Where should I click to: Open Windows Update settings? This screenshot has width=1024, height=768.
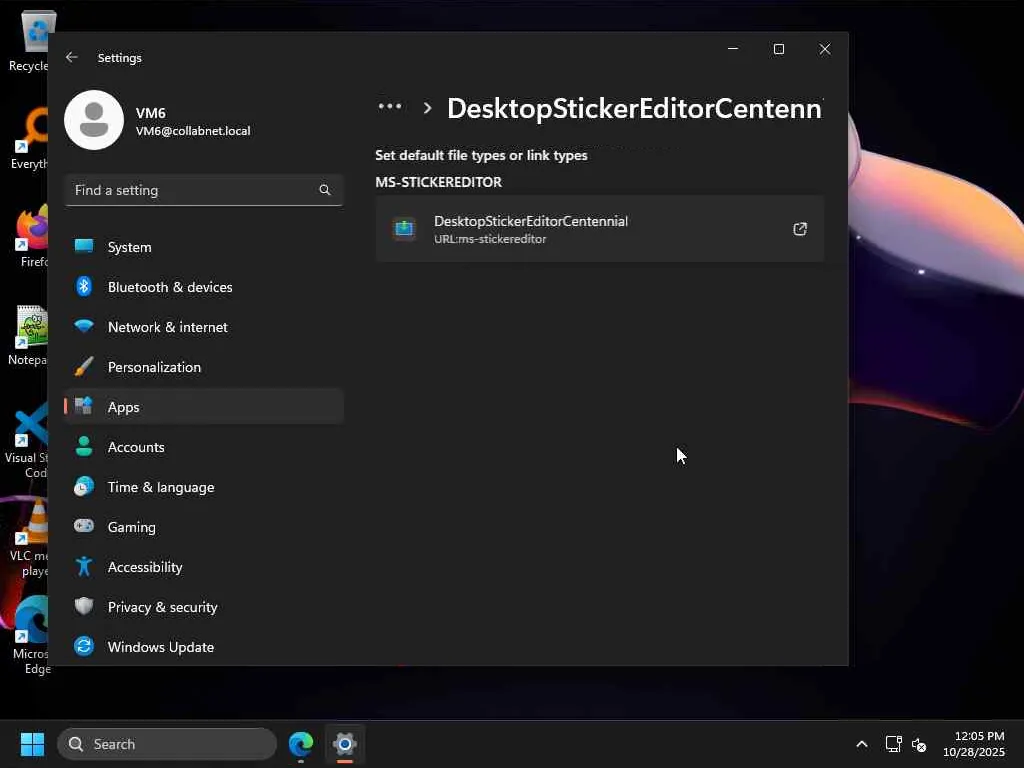204,647
